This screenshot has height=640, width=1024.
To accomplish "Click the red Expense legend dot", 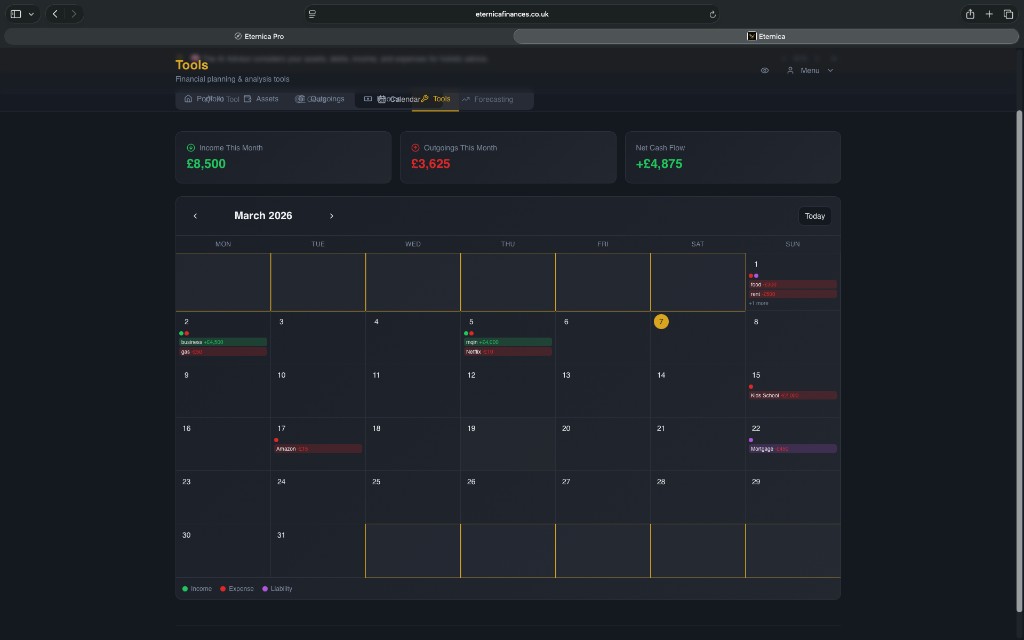I will (x=222, y=588).
